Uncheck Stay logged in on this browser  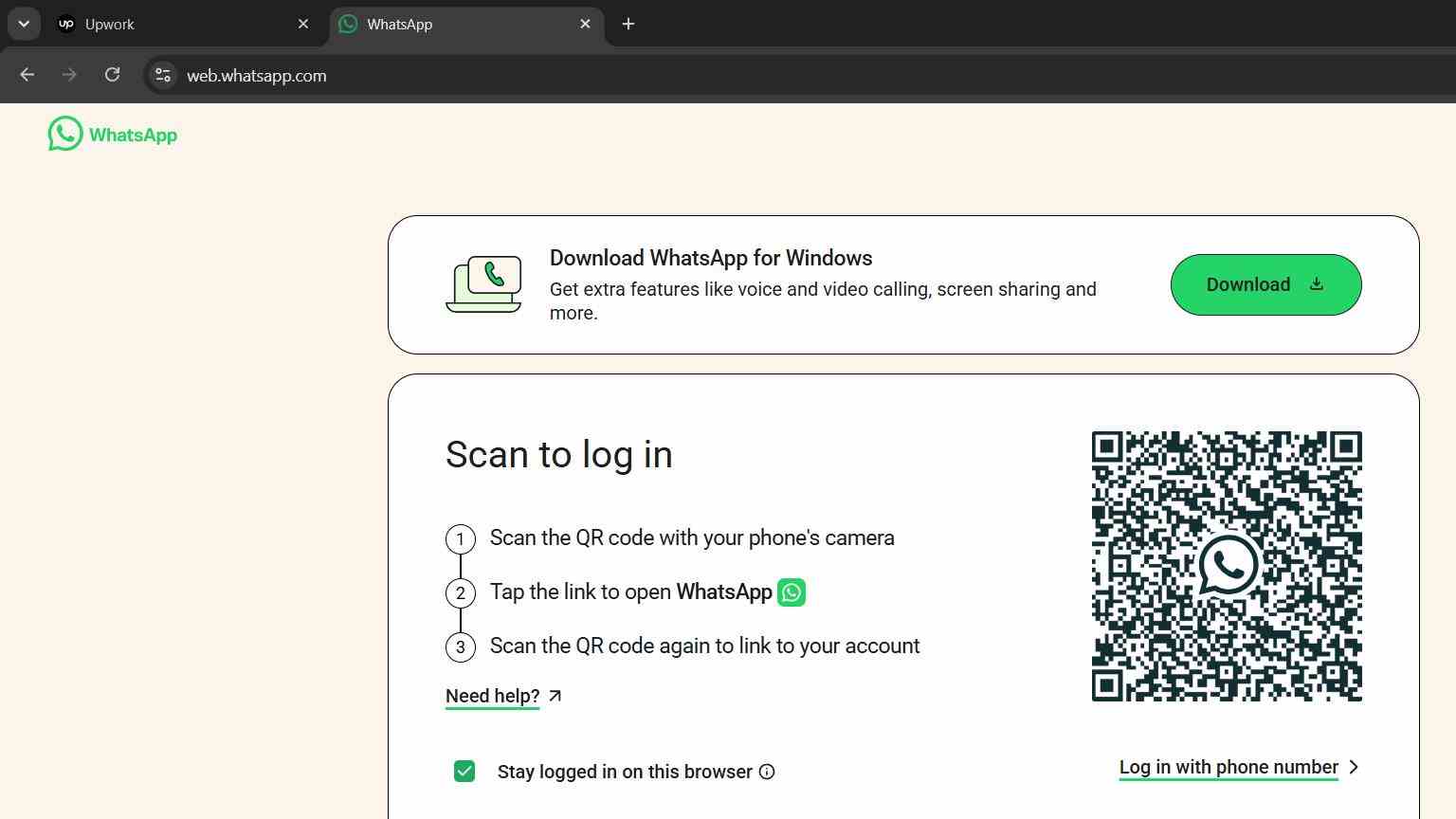click(x=464, y=772)
